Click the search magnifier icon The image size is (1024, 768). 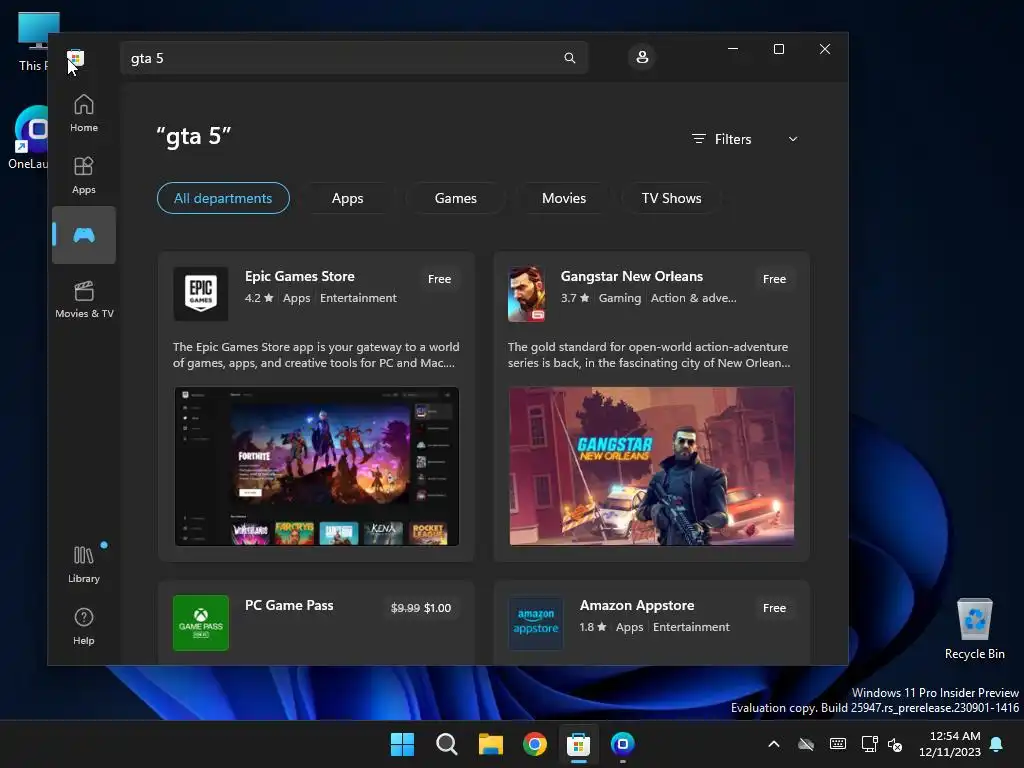[x=569, y=58]
